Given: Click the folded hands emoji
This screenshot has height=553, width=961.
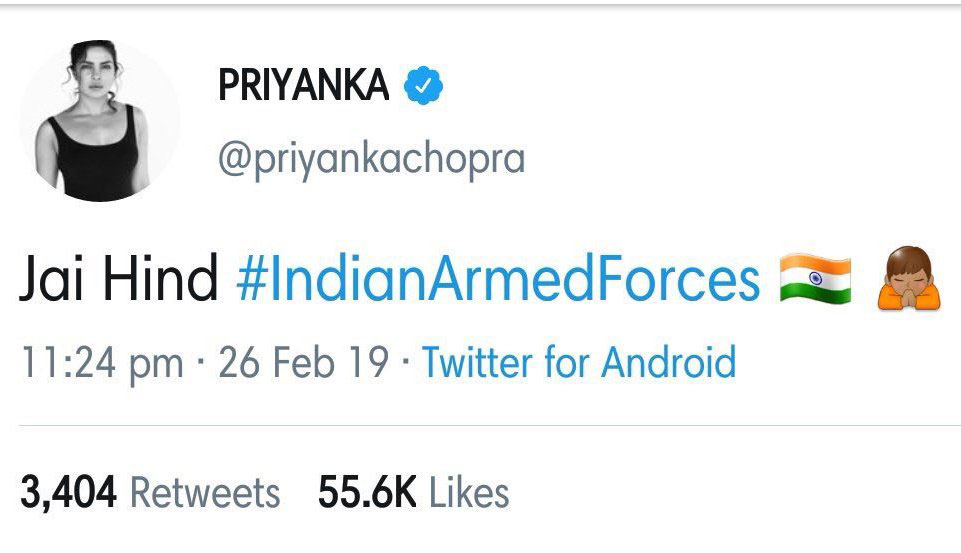Looking at the screenshot, I should [909, 280].
